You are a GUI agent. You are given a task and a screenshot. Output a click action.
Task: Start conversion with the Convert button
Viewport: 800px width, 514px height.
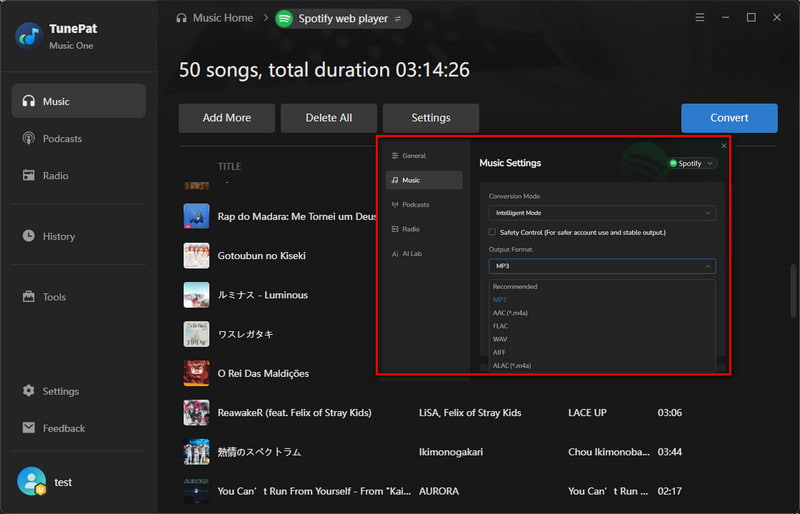(729, 118)
